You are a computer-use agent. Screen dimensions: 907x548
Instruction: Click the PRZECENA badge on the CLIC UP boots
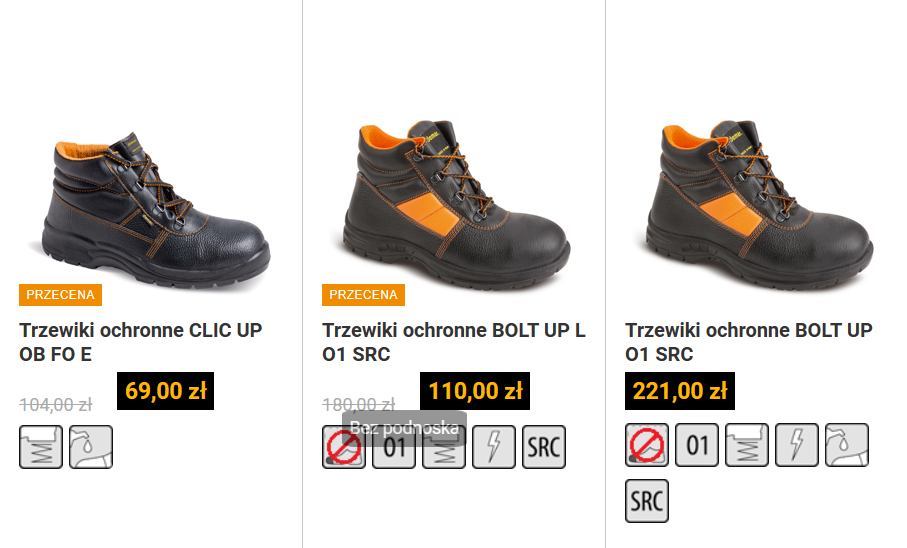coord(60,295)
